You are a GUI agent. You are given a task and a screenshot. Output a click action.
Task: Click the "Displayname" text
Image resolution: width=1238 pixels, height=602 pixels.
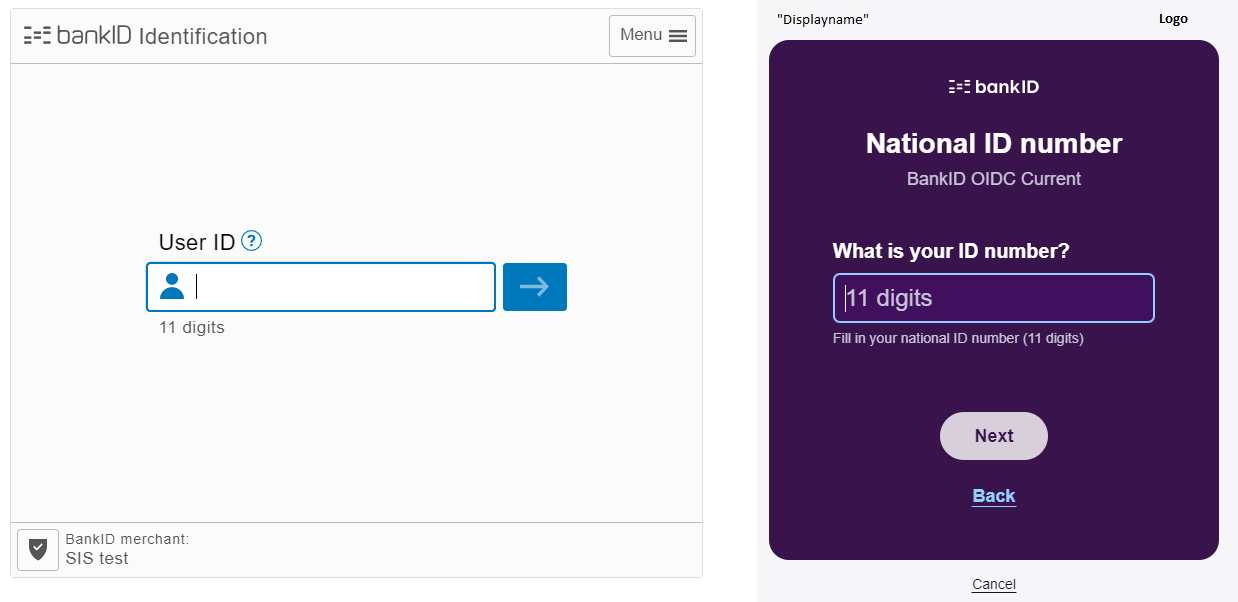pos(823,19)
